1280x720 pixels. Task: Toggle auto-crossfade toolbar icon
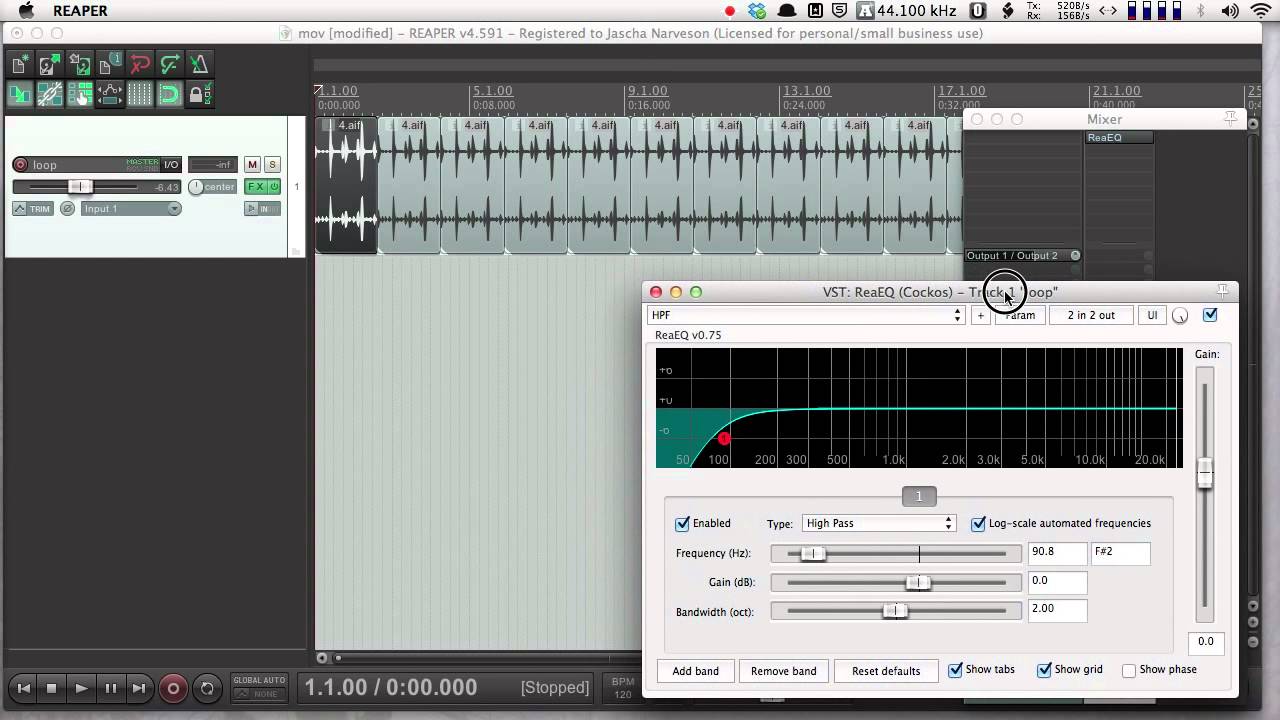click(x=19, y=95)
